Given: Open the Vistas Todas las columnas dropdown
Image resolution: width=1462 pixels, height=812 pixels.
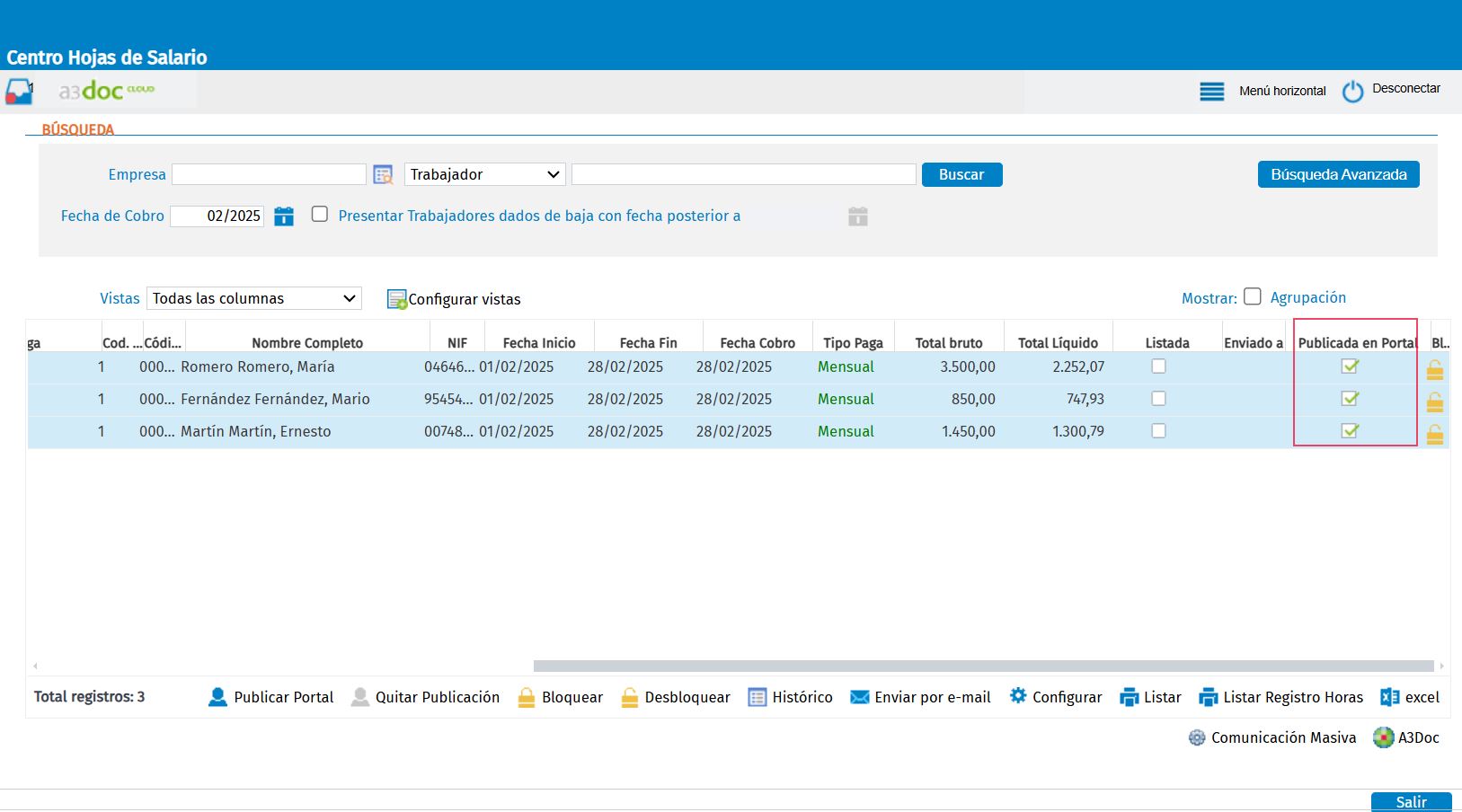Looking at the screenshot, I should coord(254,298).
